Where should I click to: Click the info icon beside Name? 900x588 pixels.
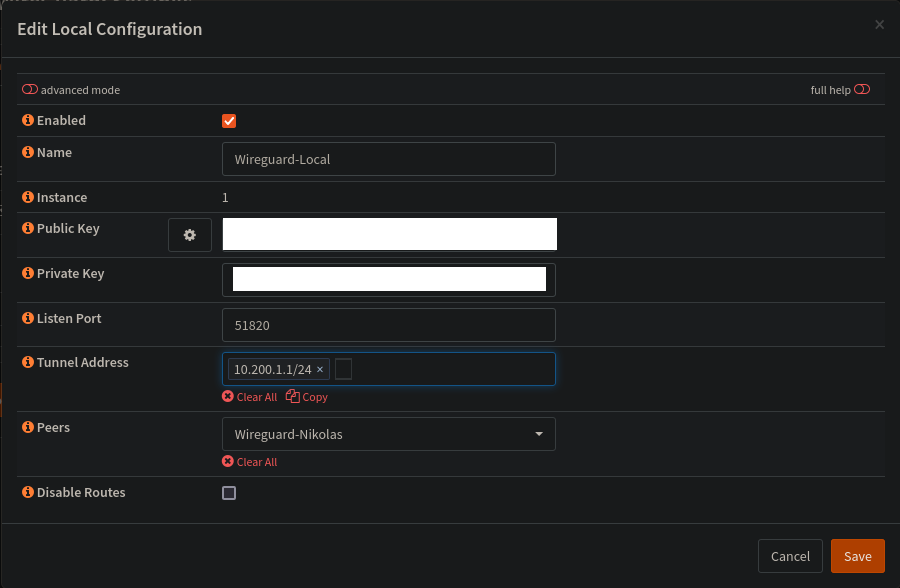[x=28, y=153]
